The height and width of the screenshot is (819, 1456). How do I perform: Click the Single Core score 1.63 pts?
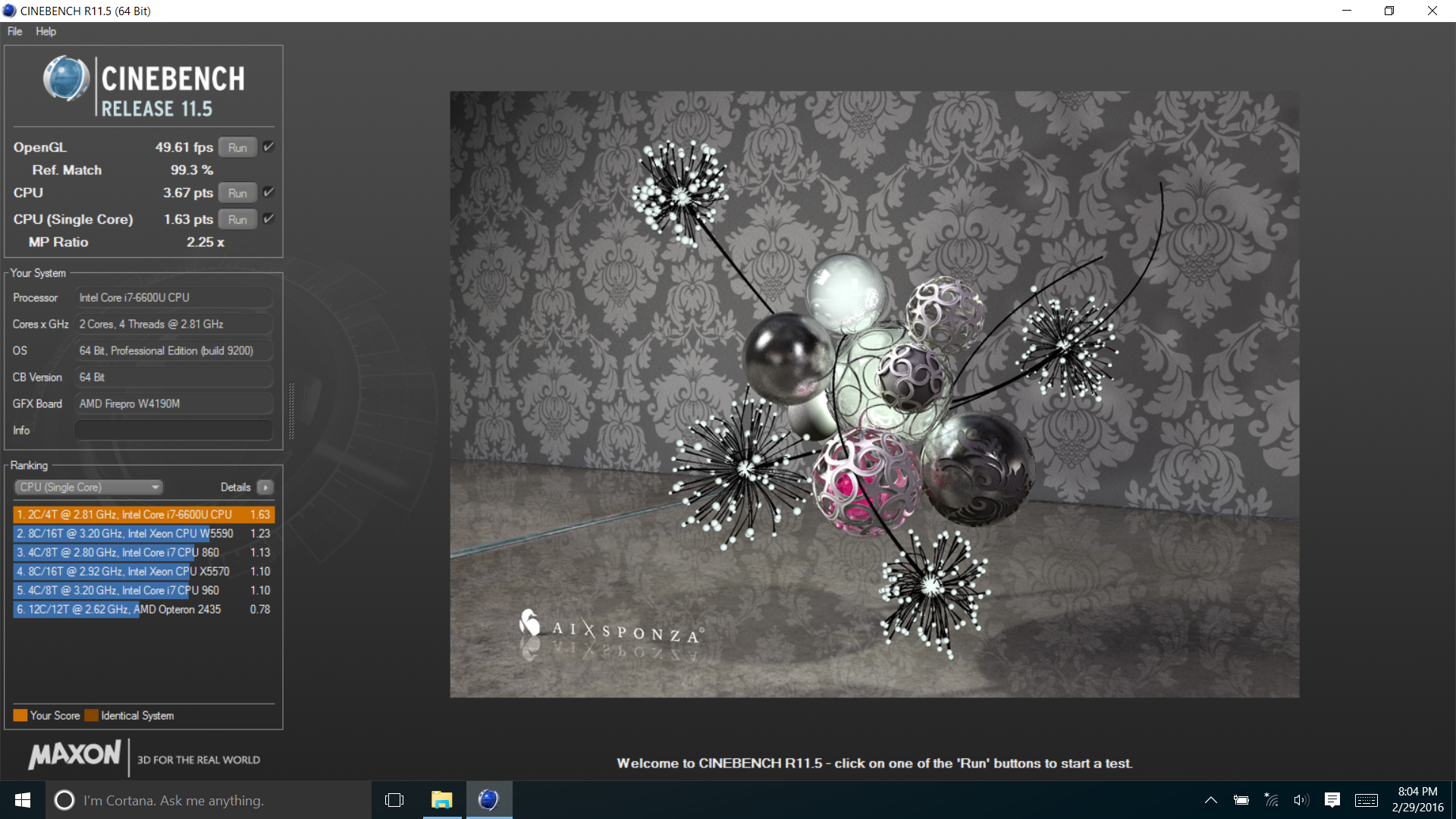(188, 219)
